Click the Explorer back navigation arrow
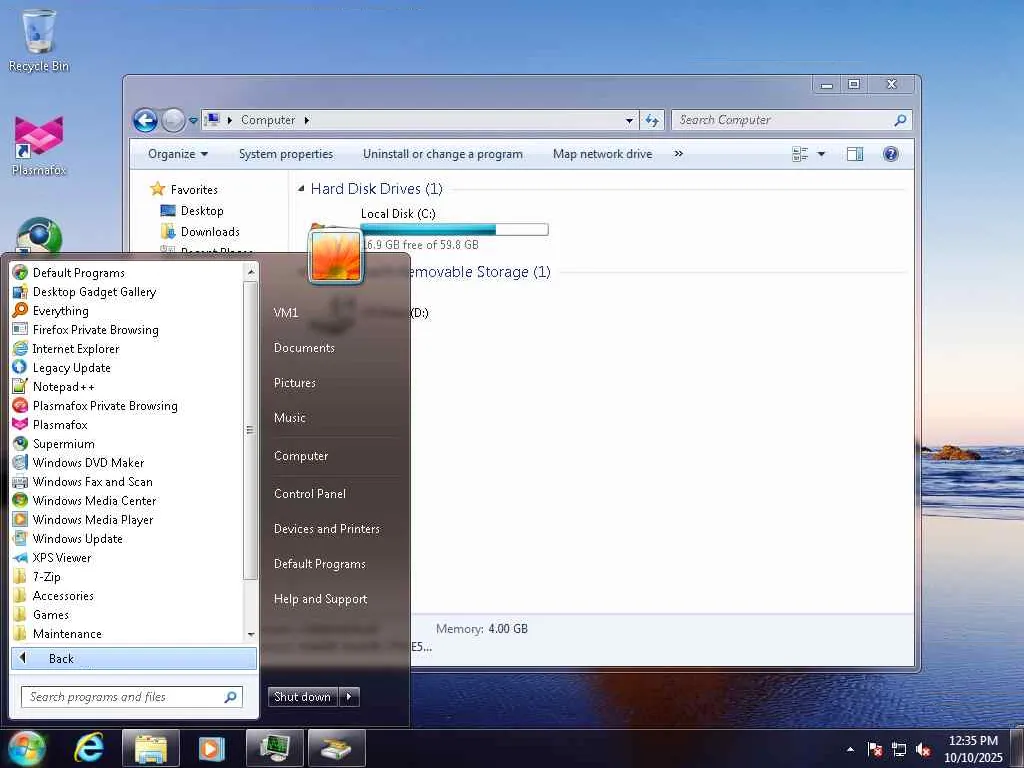 coord(145,120)
